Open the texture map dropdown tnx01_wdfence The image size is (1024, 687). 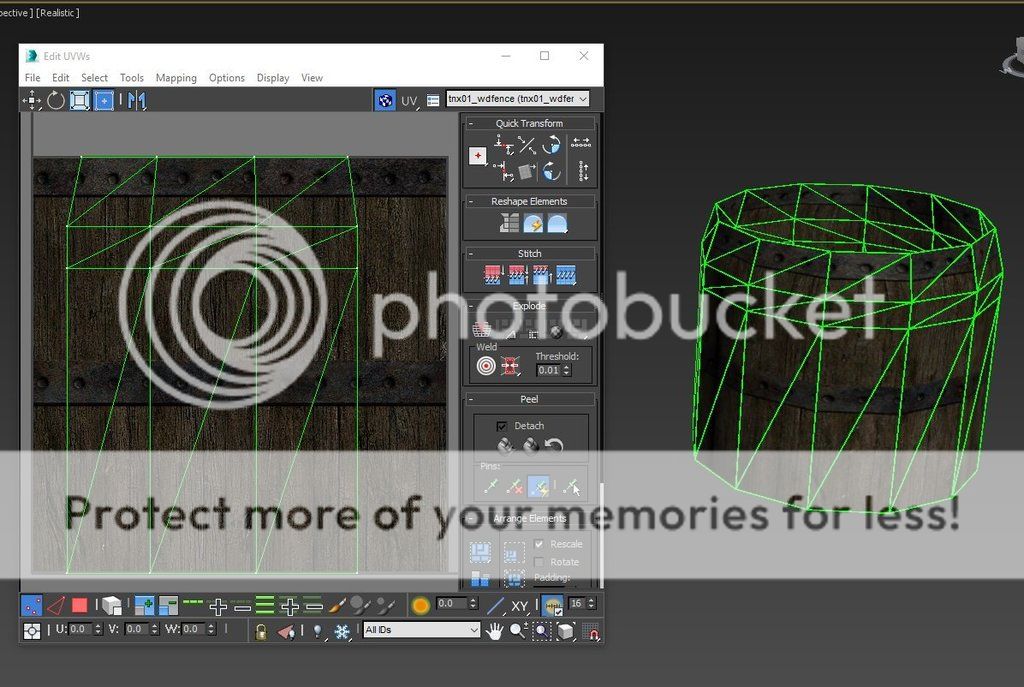coord(517,99)
